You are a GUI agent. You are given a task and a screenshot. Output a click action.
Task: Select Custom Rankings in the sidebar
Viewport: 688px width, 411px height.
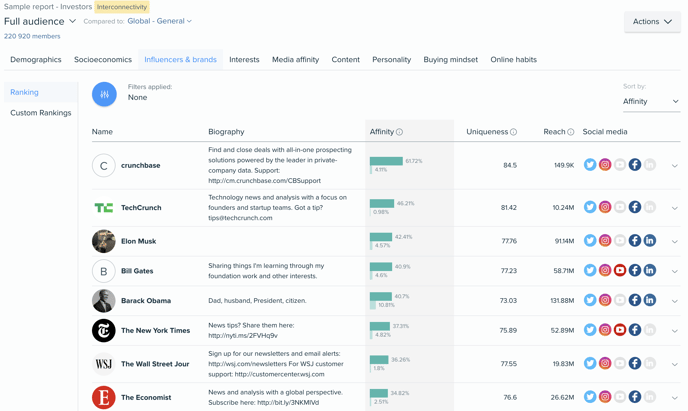tap(41, 113)
